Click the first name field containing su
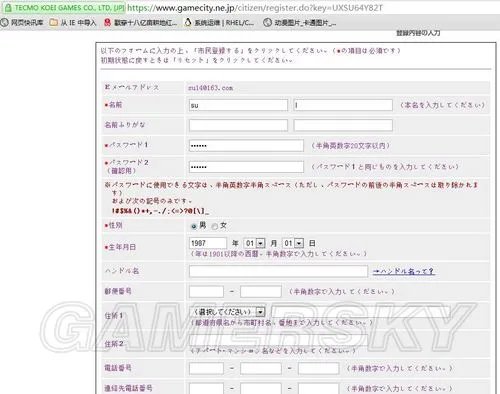Viewport: 500px width, 394px height. [x=238, y=105]
